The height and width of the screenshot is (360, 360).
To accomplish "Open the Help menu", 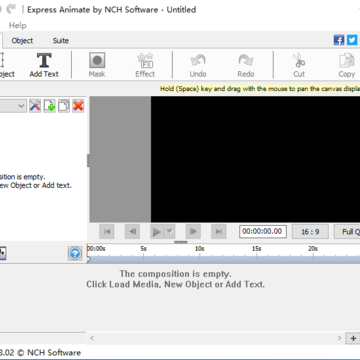I will 17,25.
